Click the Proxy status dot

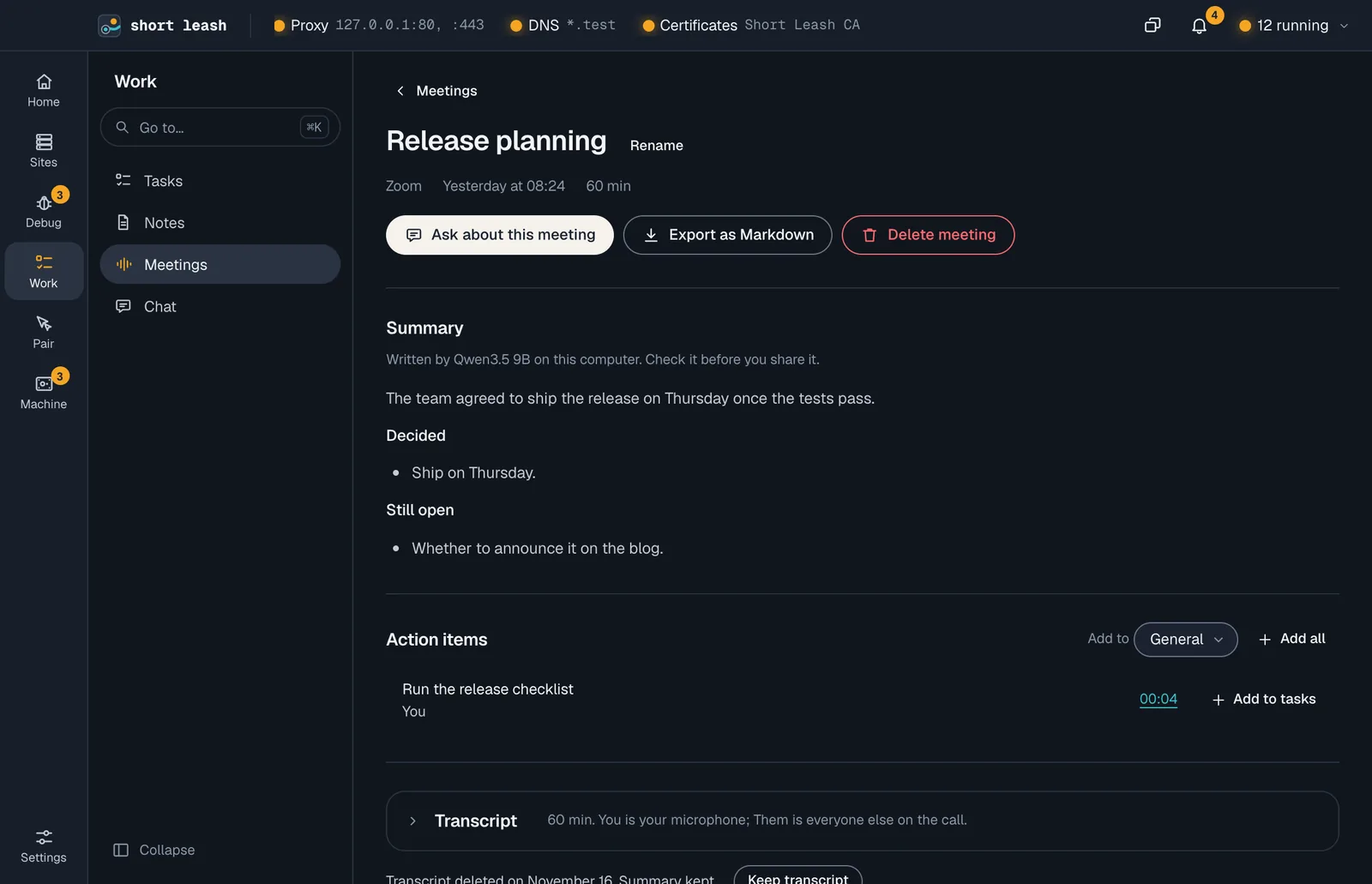pyautogui.click(x=279, y=26)
